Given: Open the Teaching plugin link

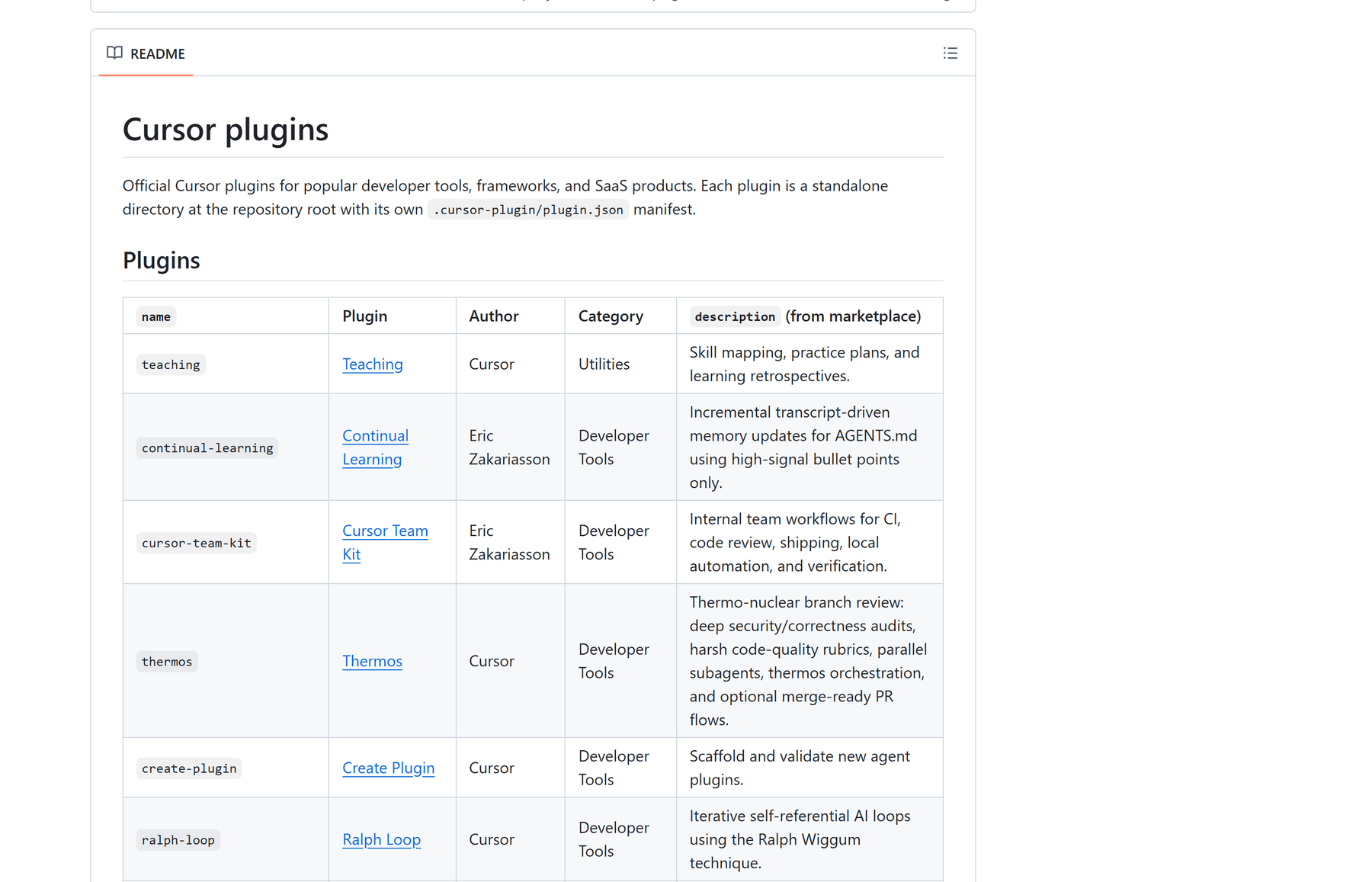Looking at the screenshot, I should click(372, 364).
